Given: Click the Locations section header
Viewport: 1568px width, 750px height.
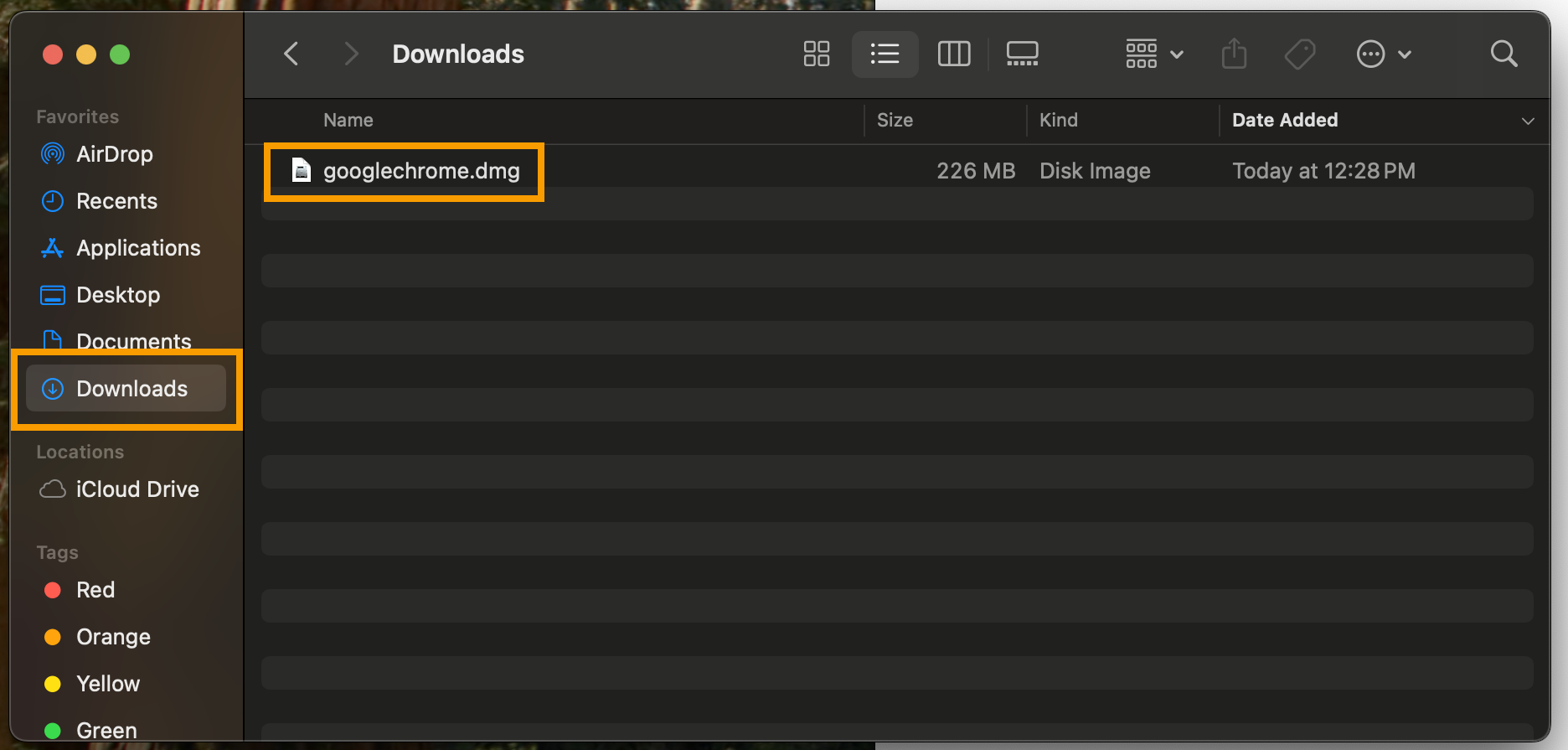Looking at the screenshot, I should (x=80, y=452).
